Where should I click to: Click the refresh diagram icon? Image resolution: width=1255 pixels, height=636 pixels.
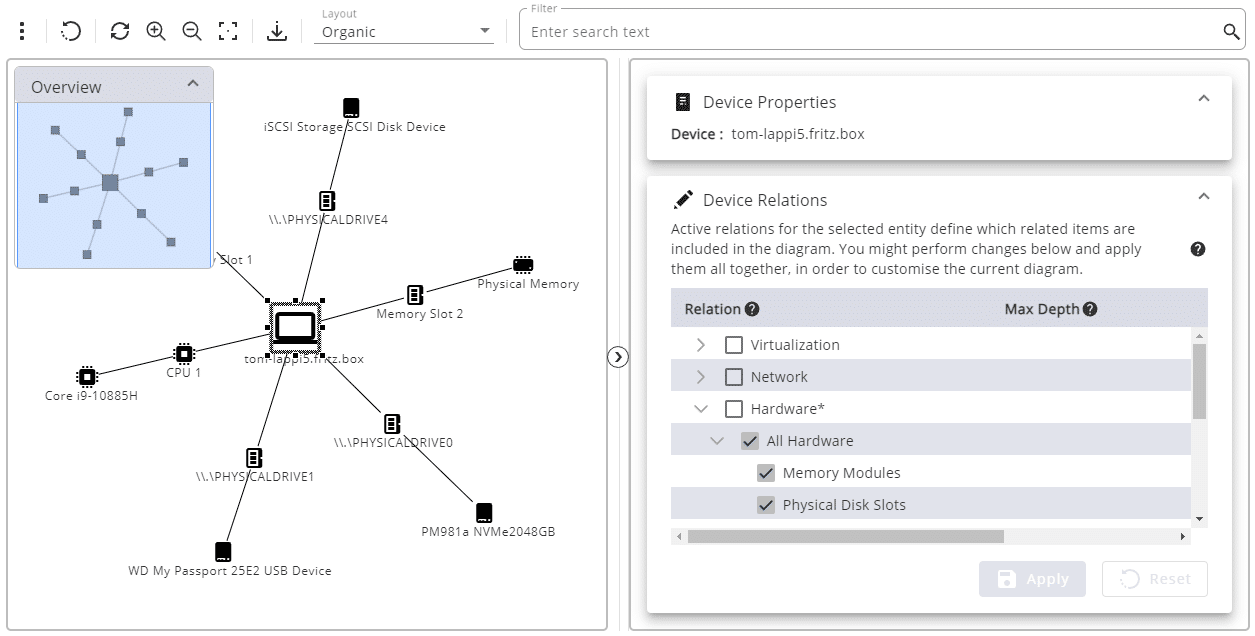pyautogui.click(x=120, y=31)
